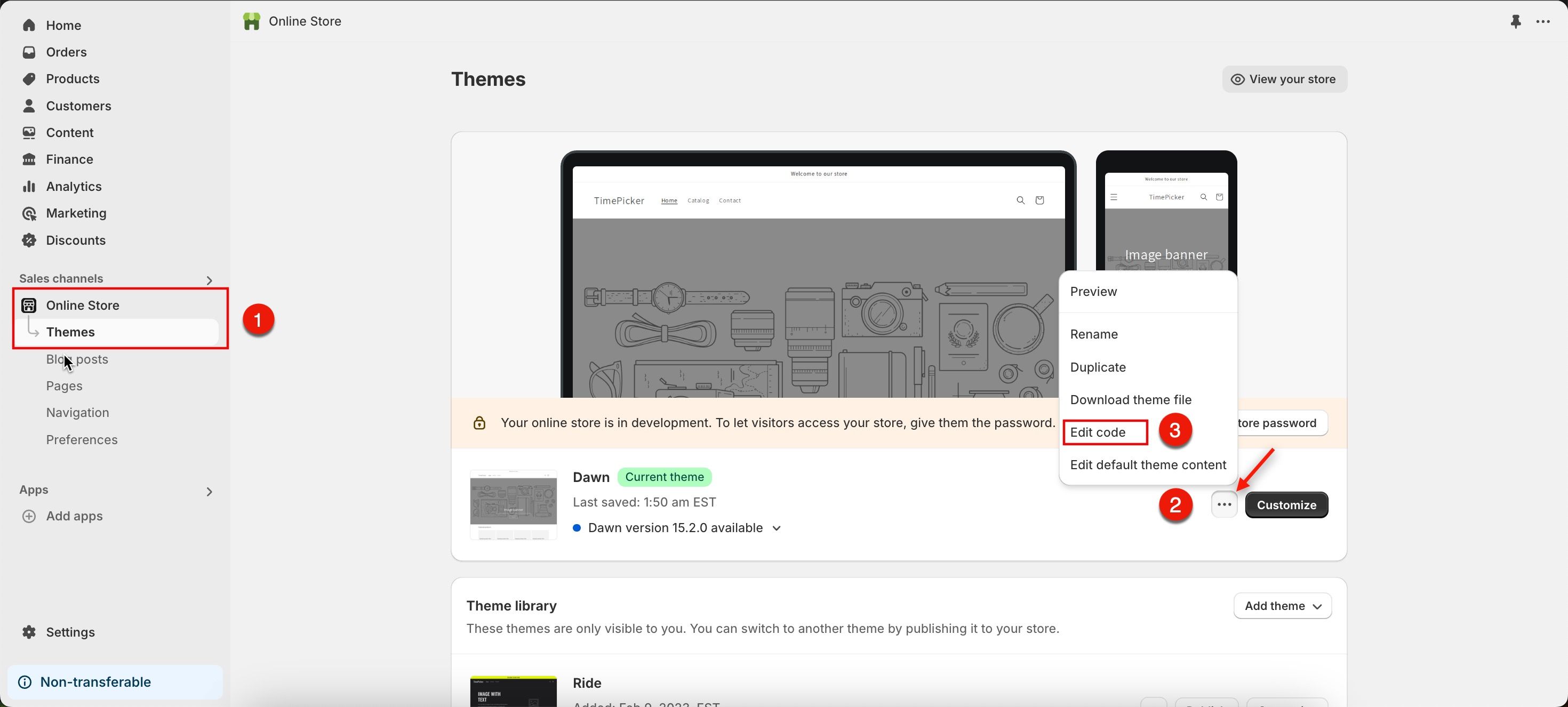Click the Customize button
This screenshot has width=1568, height=707.
(1286, 504)
